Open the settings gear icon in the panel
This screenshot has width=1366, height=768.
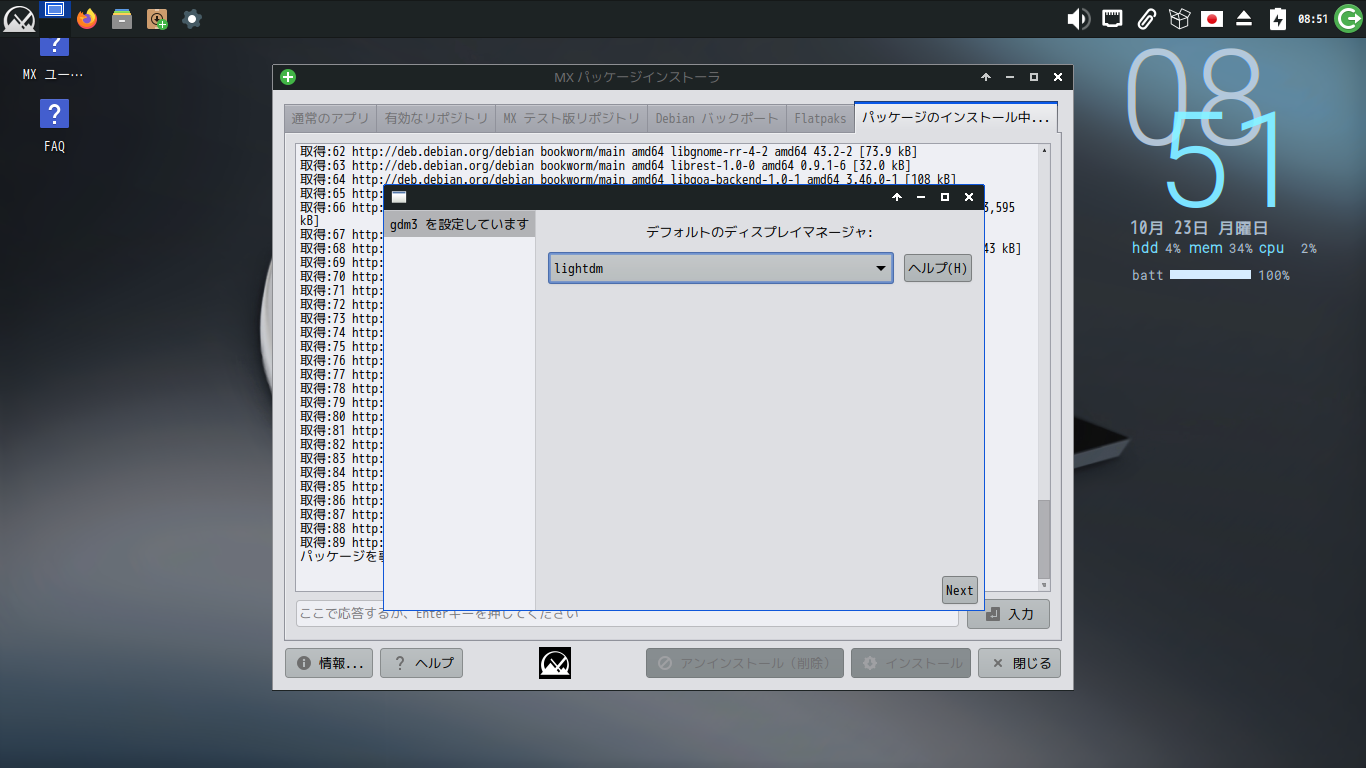coord(192,18)
